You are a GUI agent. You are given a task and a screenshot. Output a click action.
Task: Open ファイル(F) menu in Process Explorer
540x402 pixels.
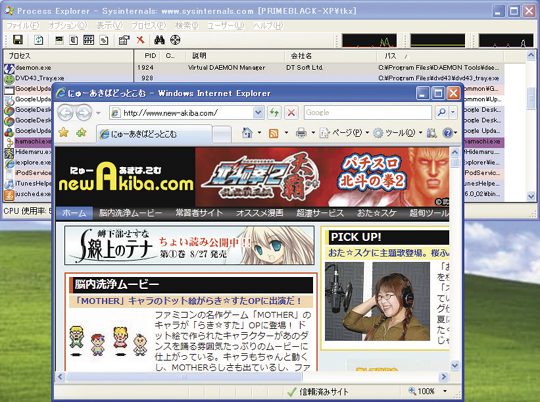(23, 25)
